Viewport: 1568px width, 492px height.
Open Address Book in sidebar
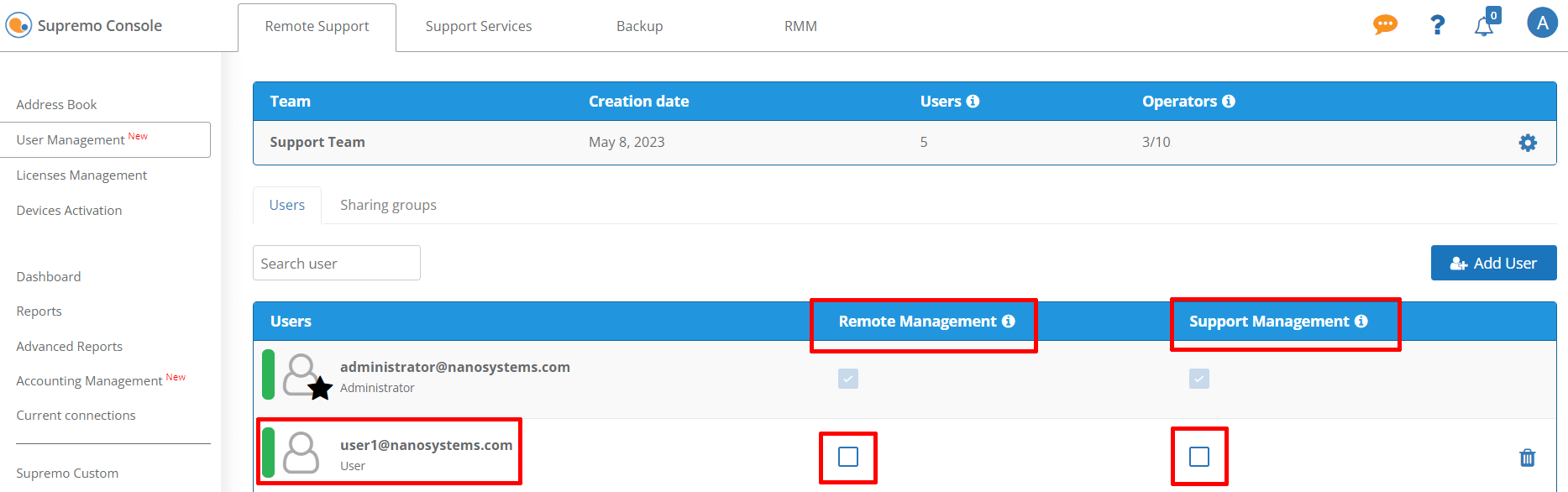click(56, 105)
